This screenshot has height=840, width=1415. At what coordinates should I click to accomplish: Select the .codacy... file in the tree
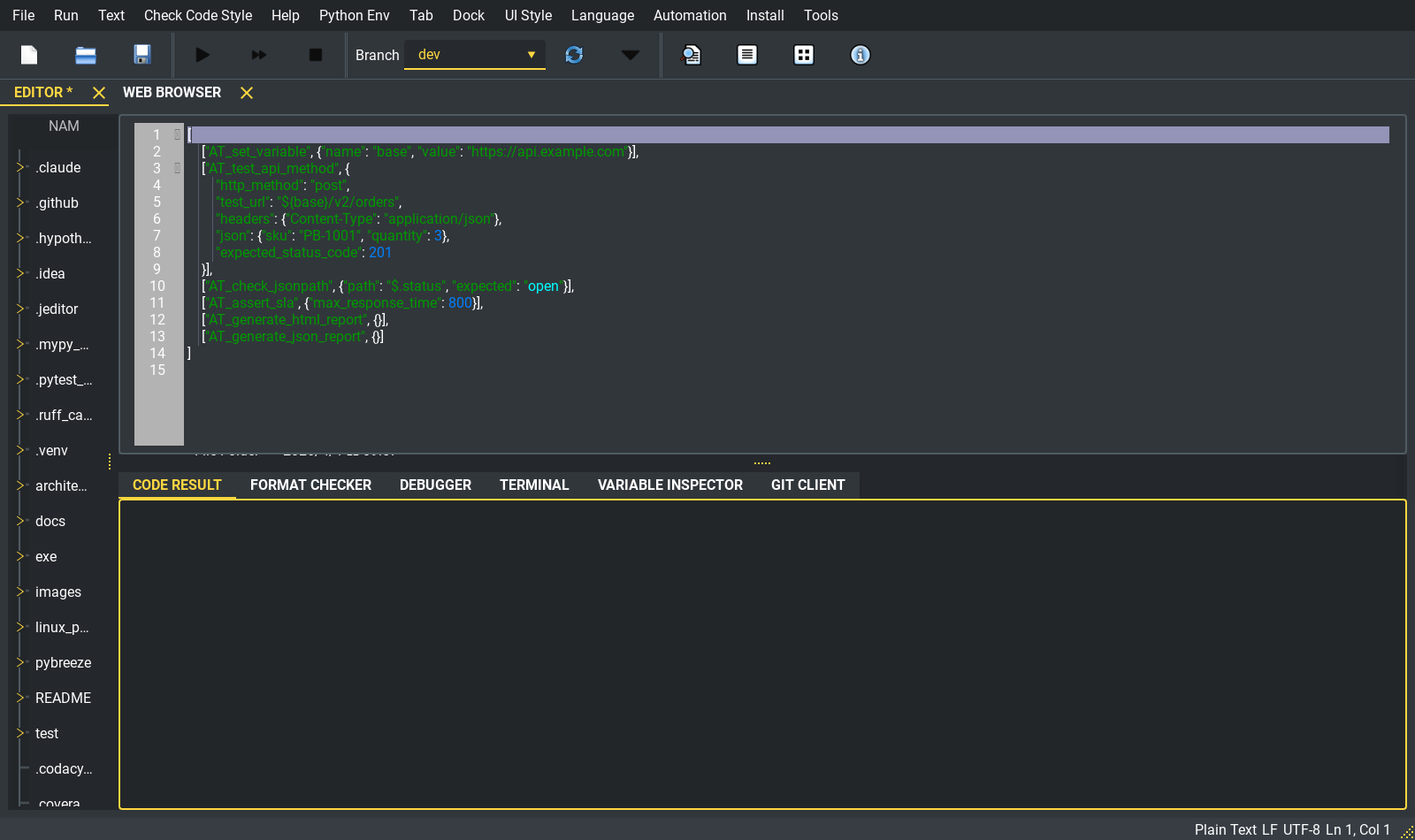64,768
